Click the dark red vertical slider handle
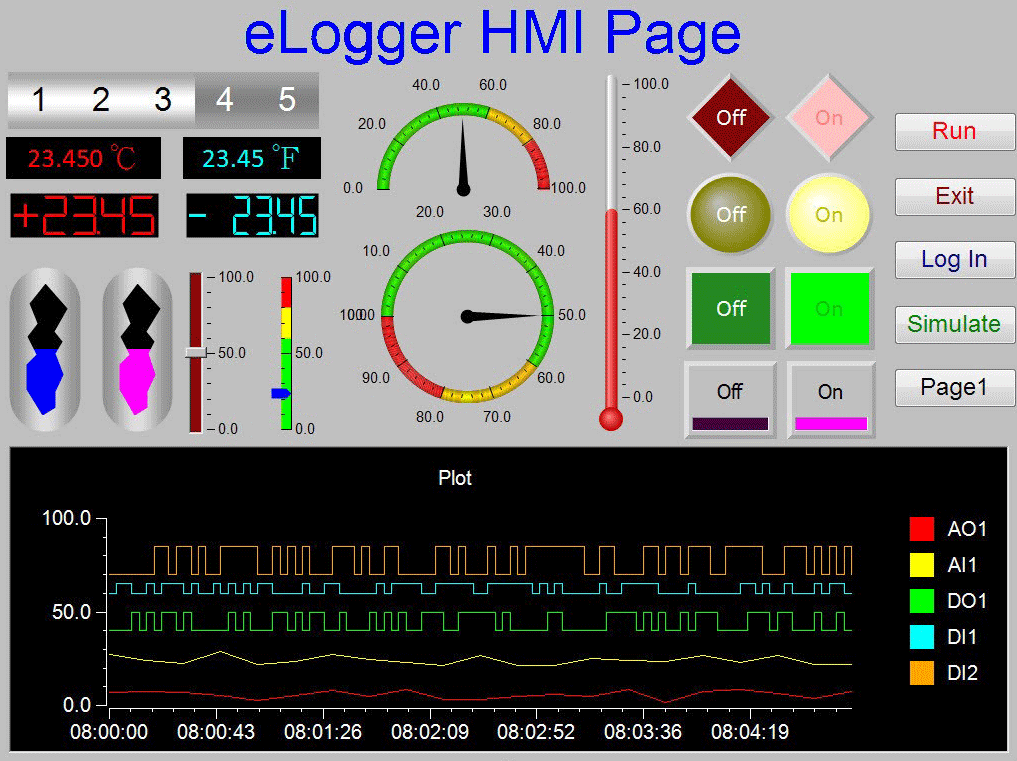The width and height of the screenshot is (1017, 761). pos(196,352)
